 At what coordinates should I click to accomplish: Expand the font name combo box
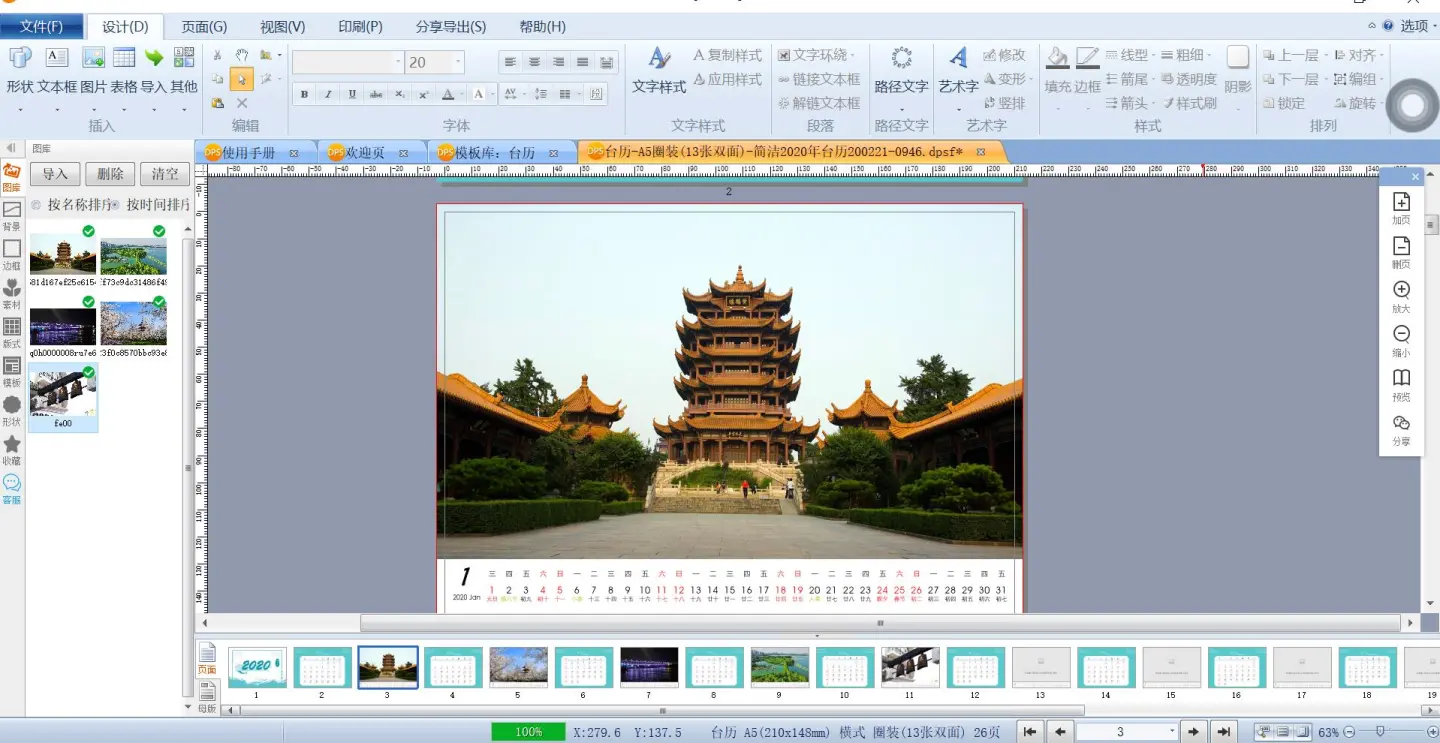click(398, 63)
